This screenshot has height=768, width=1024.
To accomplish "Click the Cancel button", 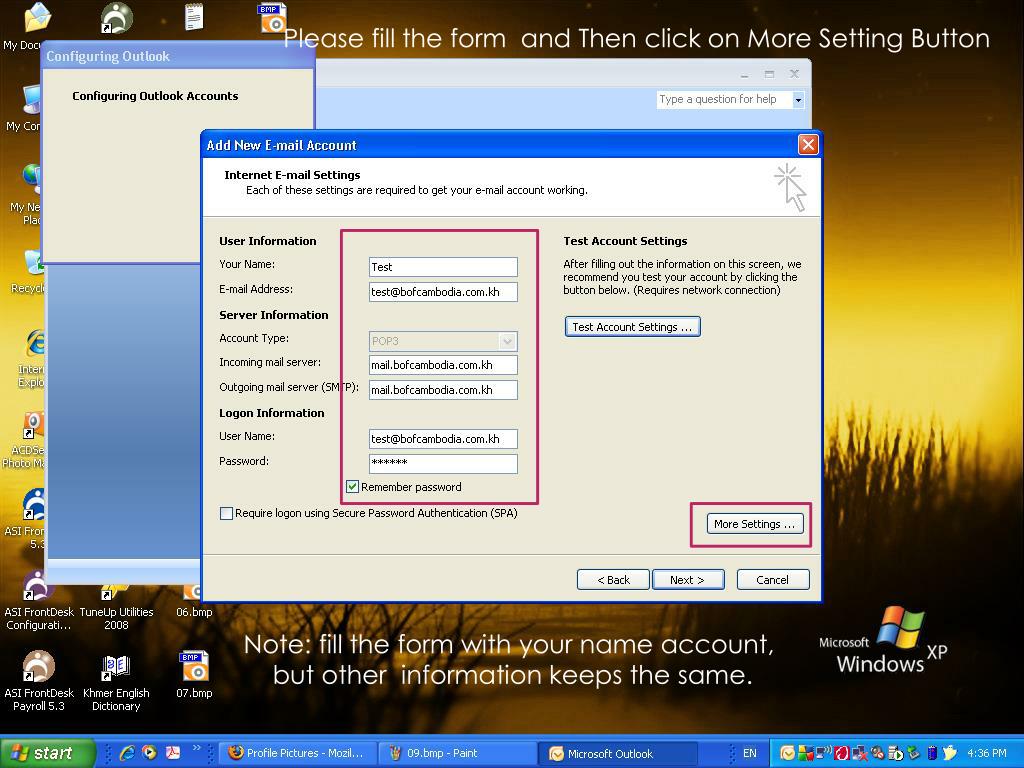I will click(x=773, y=579).
